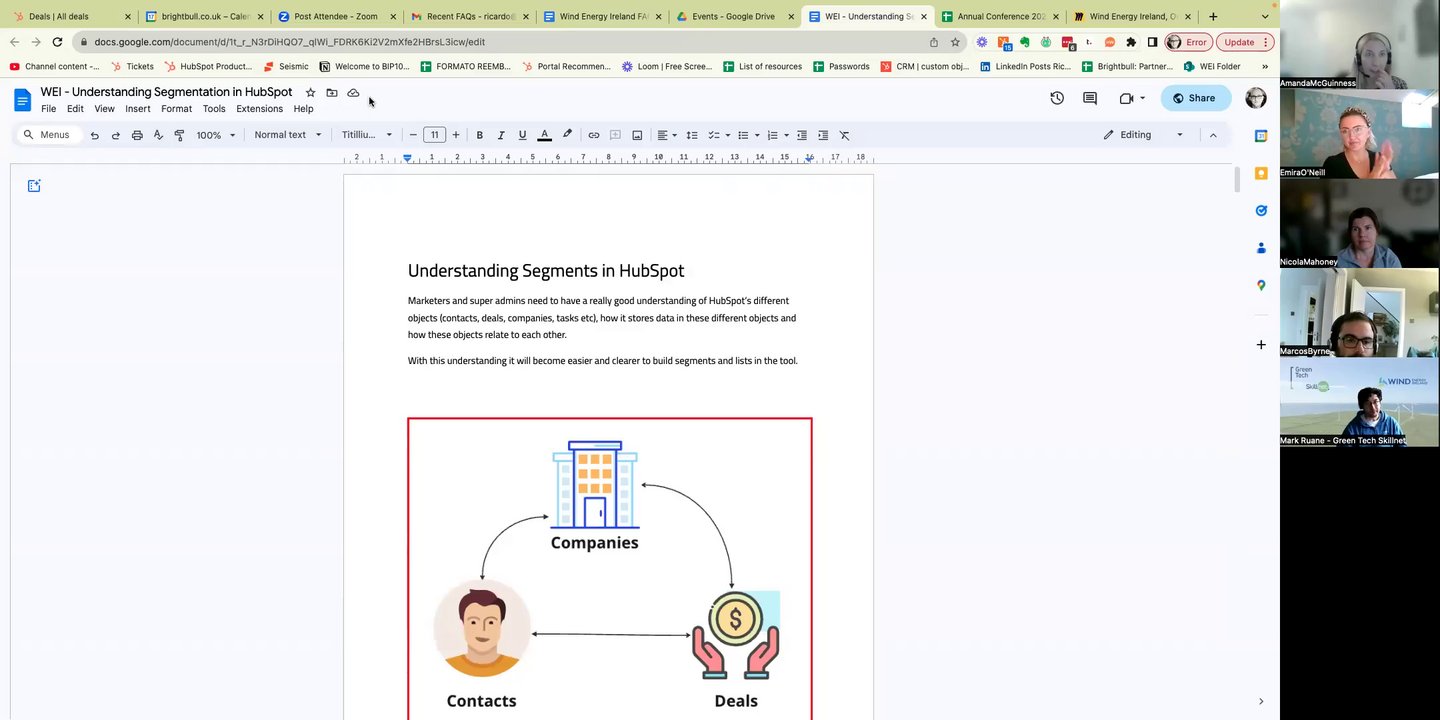Image resolution: width=1440 pixels, height=720 pixels.
Task: Open line and paragraph spacing options
Action: 692,135
